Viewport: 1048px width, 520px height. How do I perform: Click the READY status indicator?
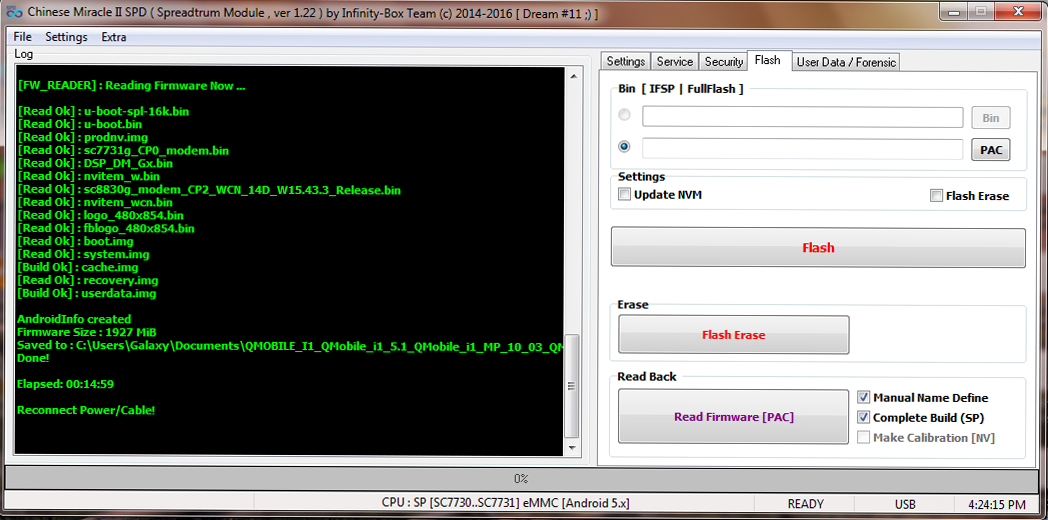tap(805, 504)
